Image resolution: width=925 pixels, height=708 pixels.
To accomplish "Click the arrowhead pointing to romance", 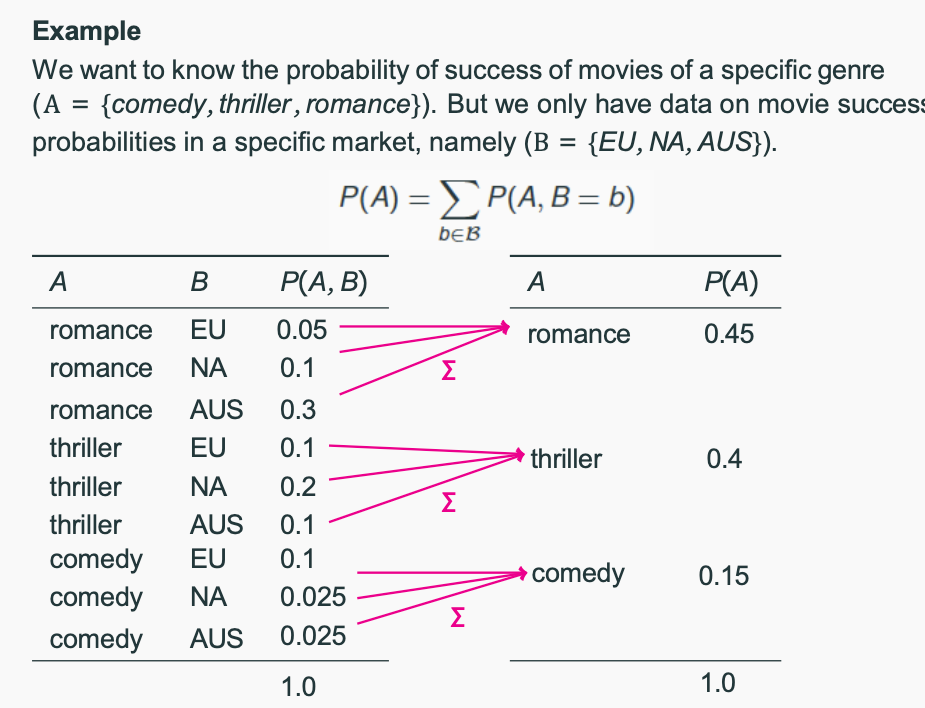I will (504, 327).
